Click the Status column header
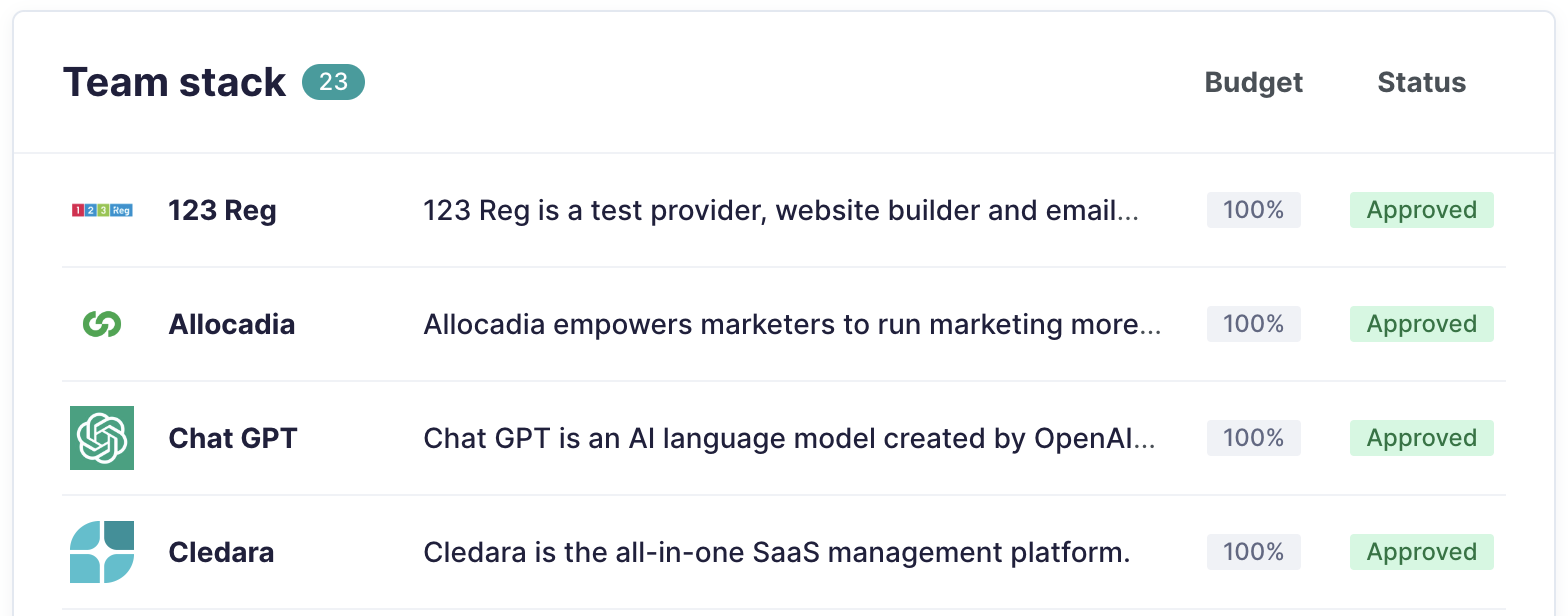 (x=1422, y=82)
